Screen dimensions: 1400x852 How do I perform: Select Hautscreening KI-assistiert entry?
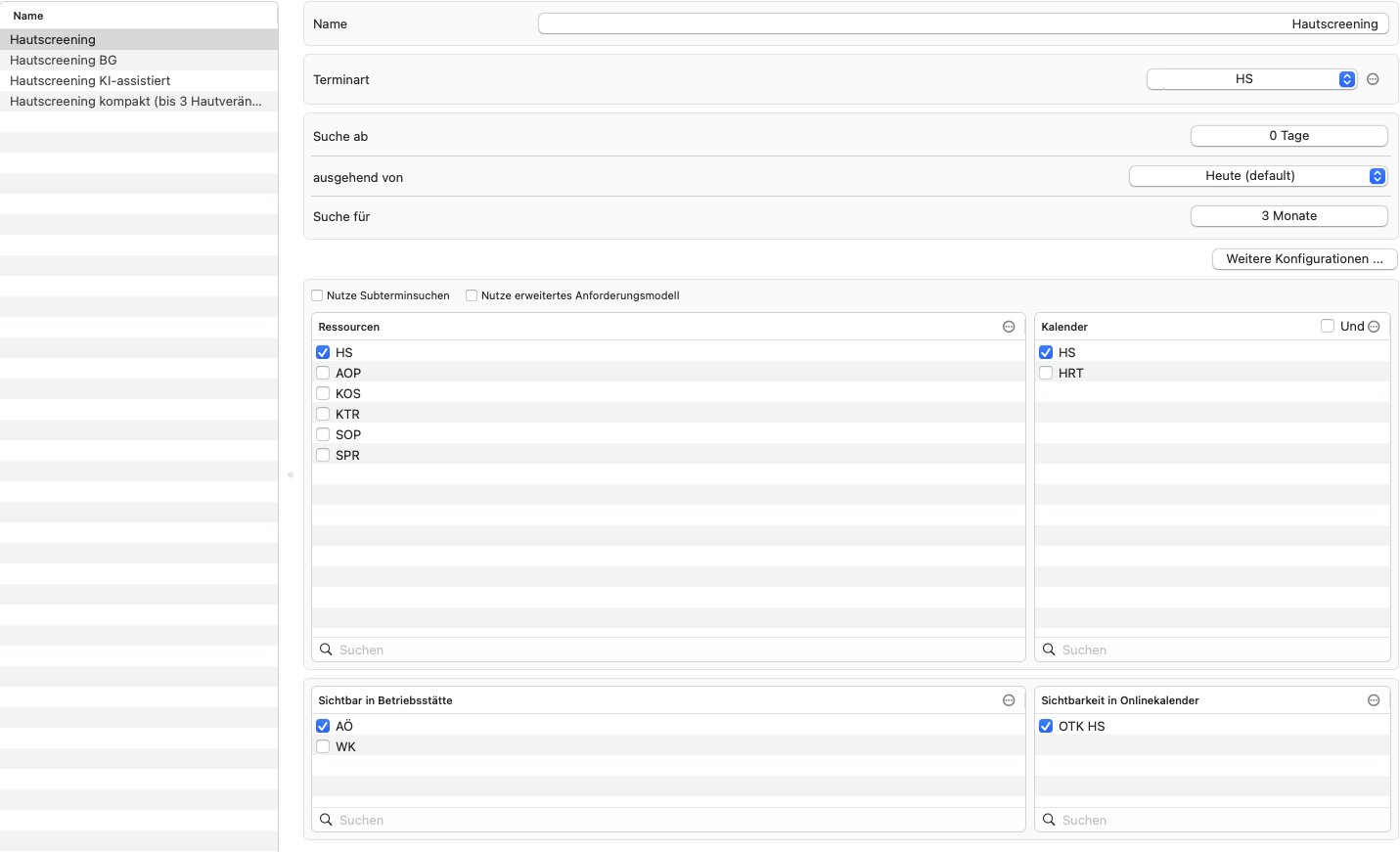(x=139, y=80)
